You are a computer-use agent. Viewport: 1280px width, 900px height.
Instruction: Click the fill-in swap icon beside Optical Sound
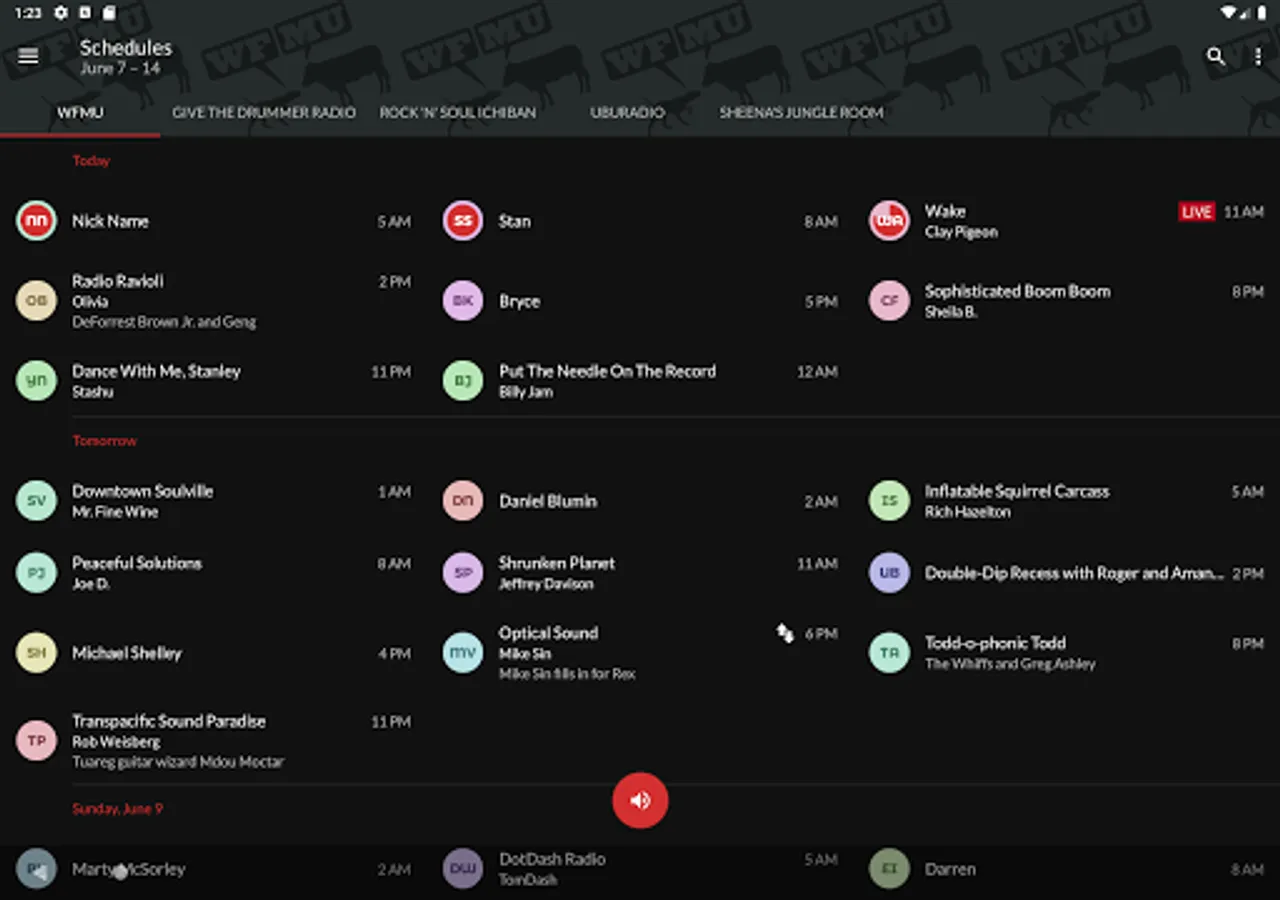click(785, 633)
